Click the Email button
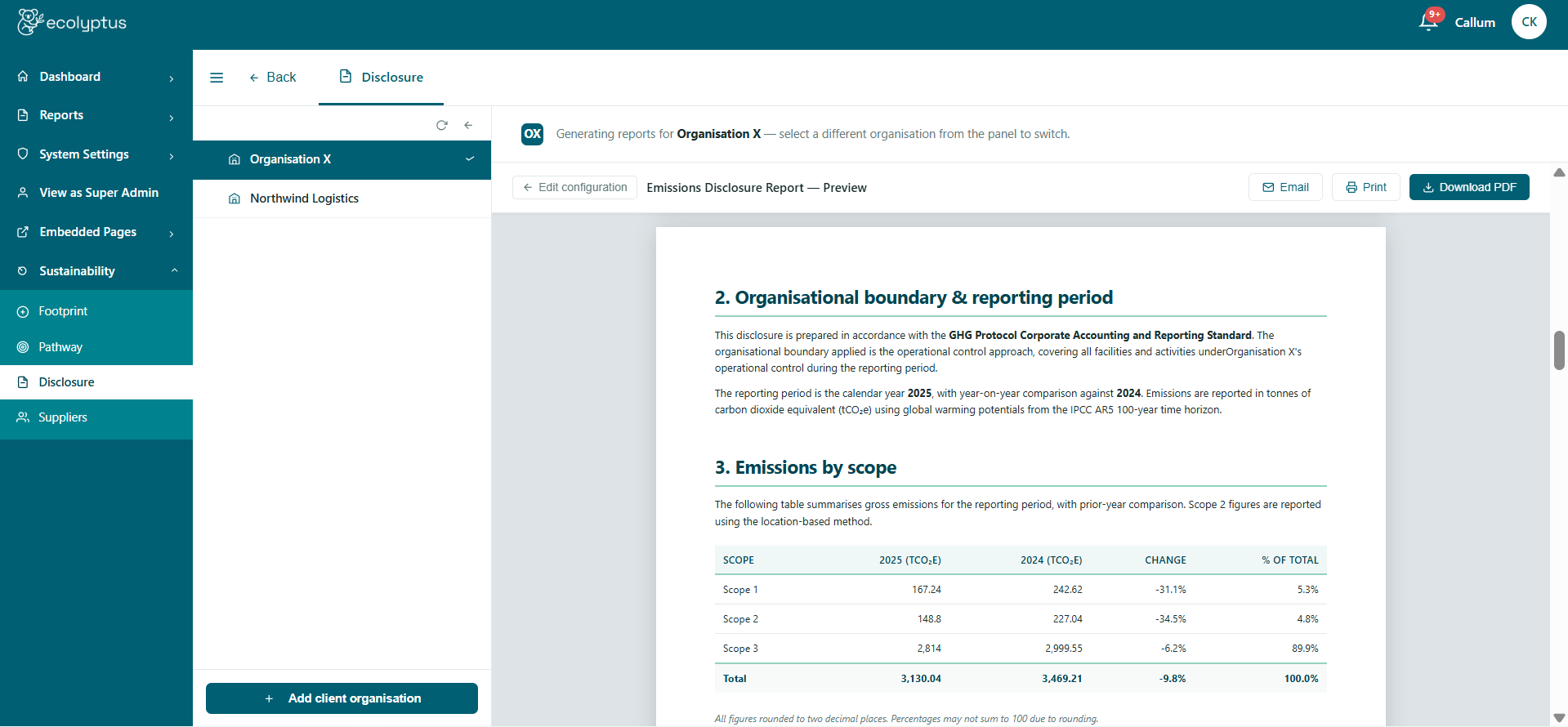The image size is (1568, 727). [x=1285, y=187]
